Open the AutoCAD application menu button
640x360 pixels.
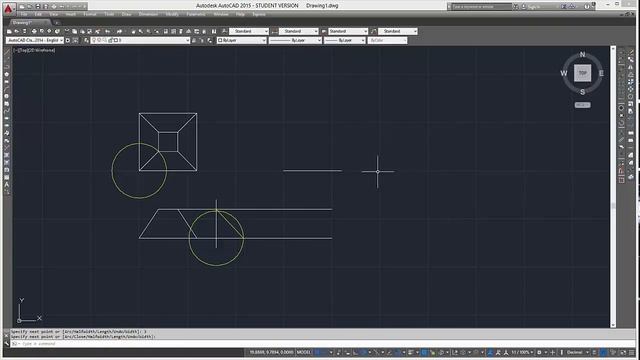(x=9, y=7)
